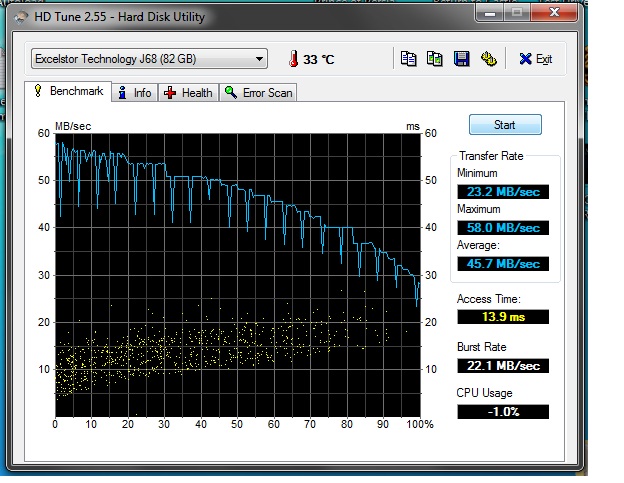This screenshot has width=624, height=483.
Task: Click the blue X Exit icon
Action: click(525, 59)
